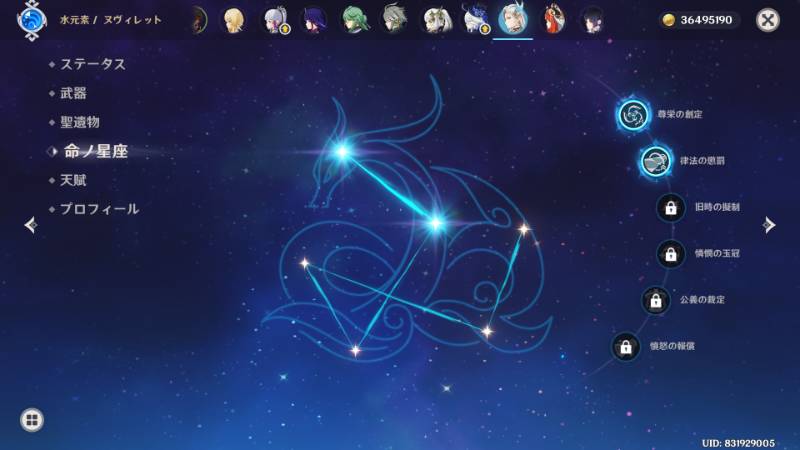Click the dim star nearest the right arrow
The image size is (800, 450).
point(524,229)
